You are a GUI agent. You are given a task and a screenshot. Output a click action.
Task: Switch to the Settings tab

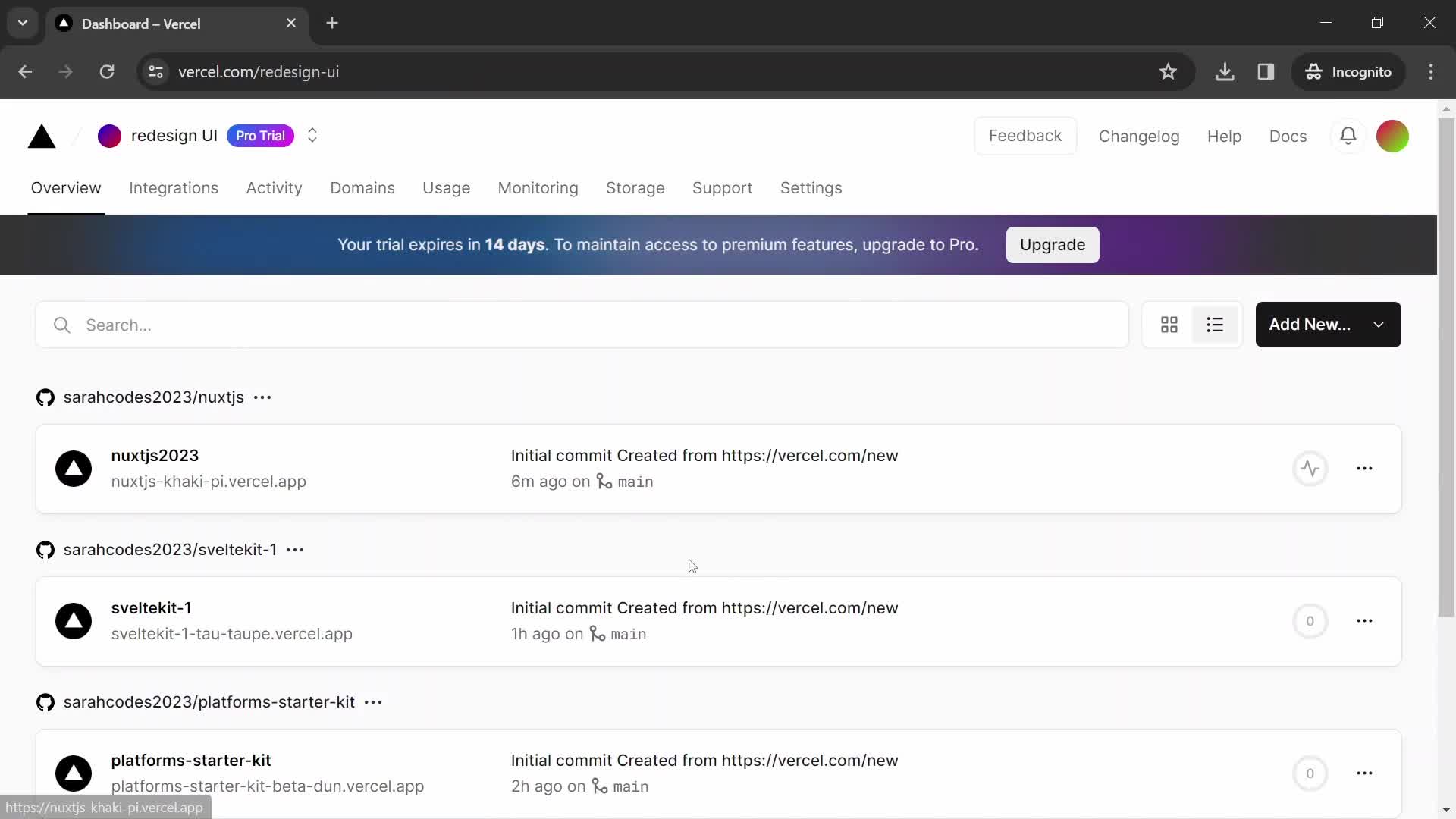pos(811,188)
